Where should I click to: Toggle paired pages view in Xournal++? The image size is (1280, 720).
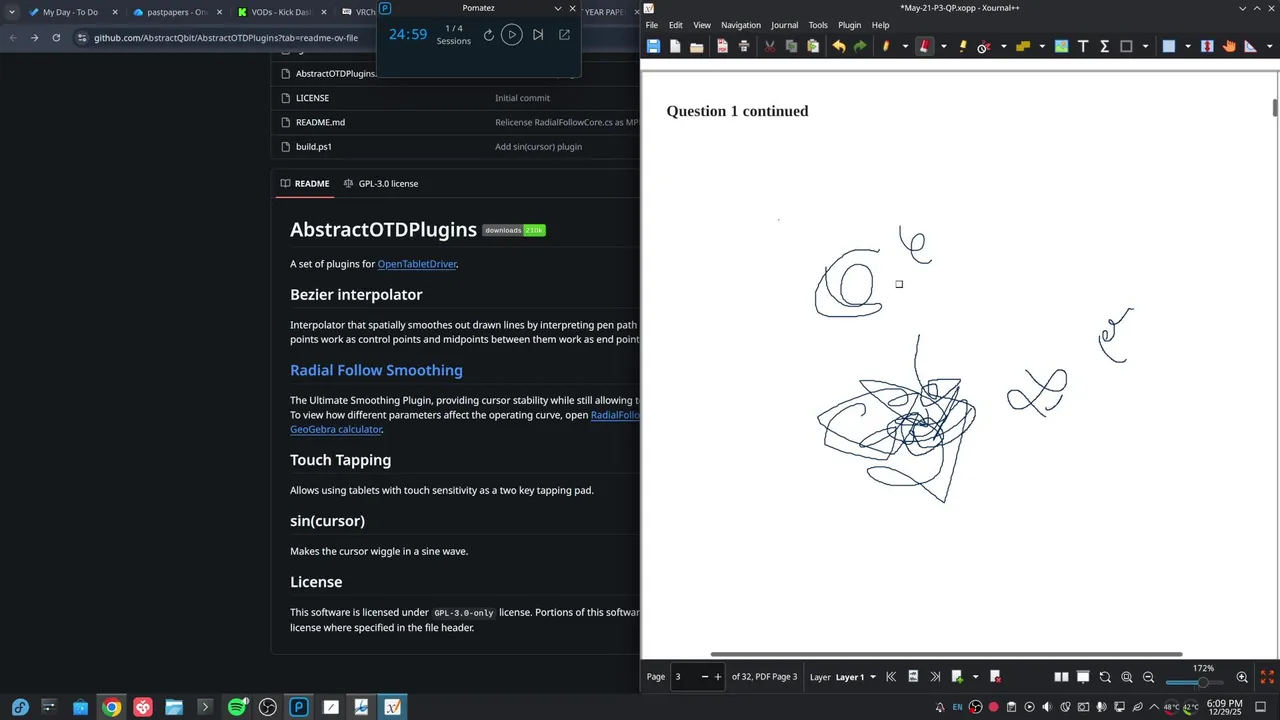pyautogui.click(x=1061, y=677)
